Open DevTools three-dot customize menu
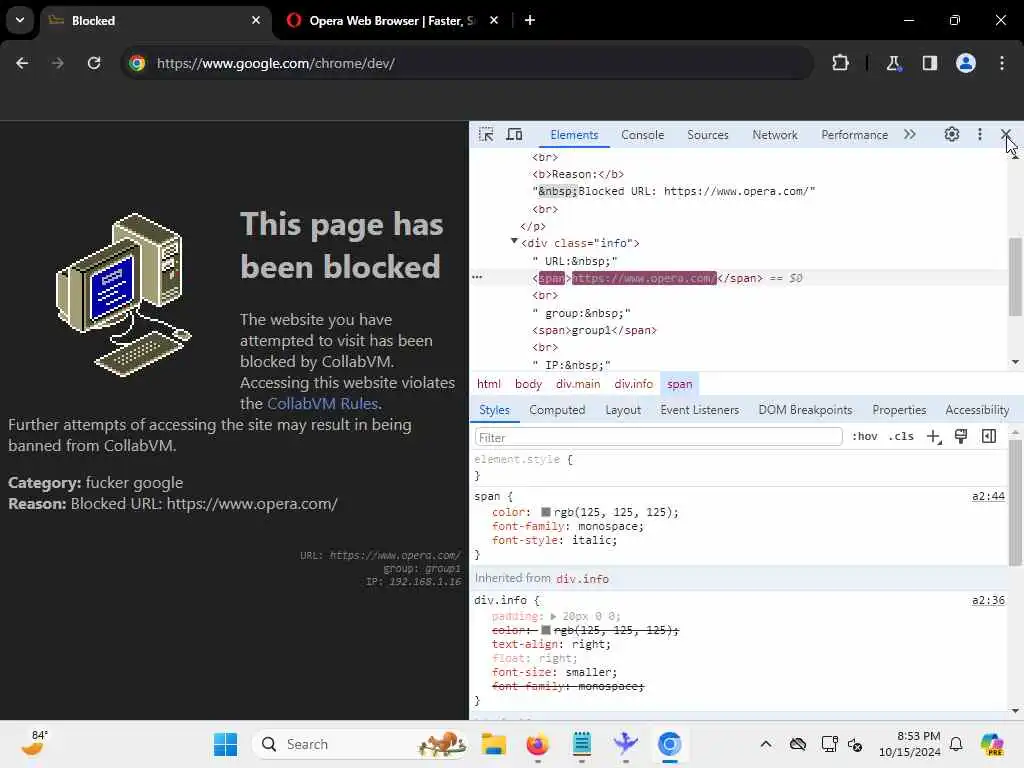Screen dimensions: 1024x768 click(980, 135)
